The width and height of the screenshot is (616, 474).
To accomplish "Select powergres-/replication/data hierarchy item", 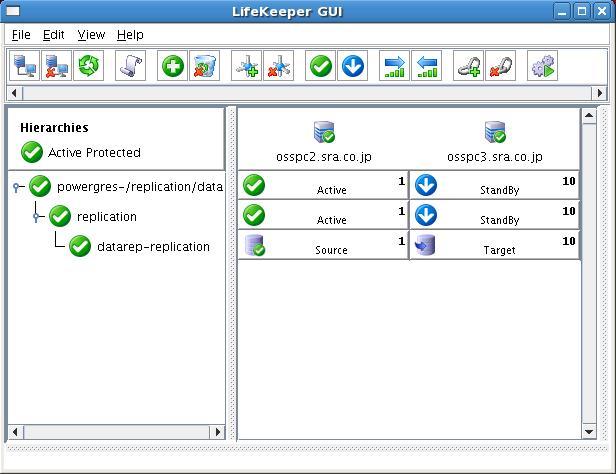I will click(x=140, y=187).
